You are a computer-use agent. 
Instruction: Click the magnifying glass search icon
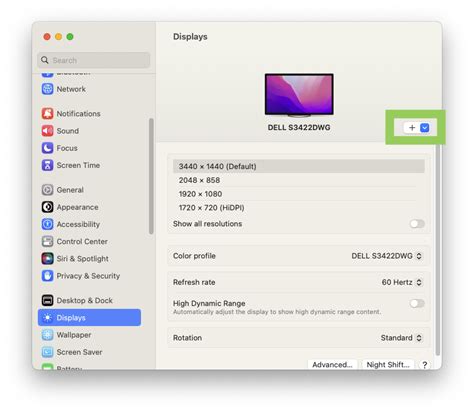[45, 60]
